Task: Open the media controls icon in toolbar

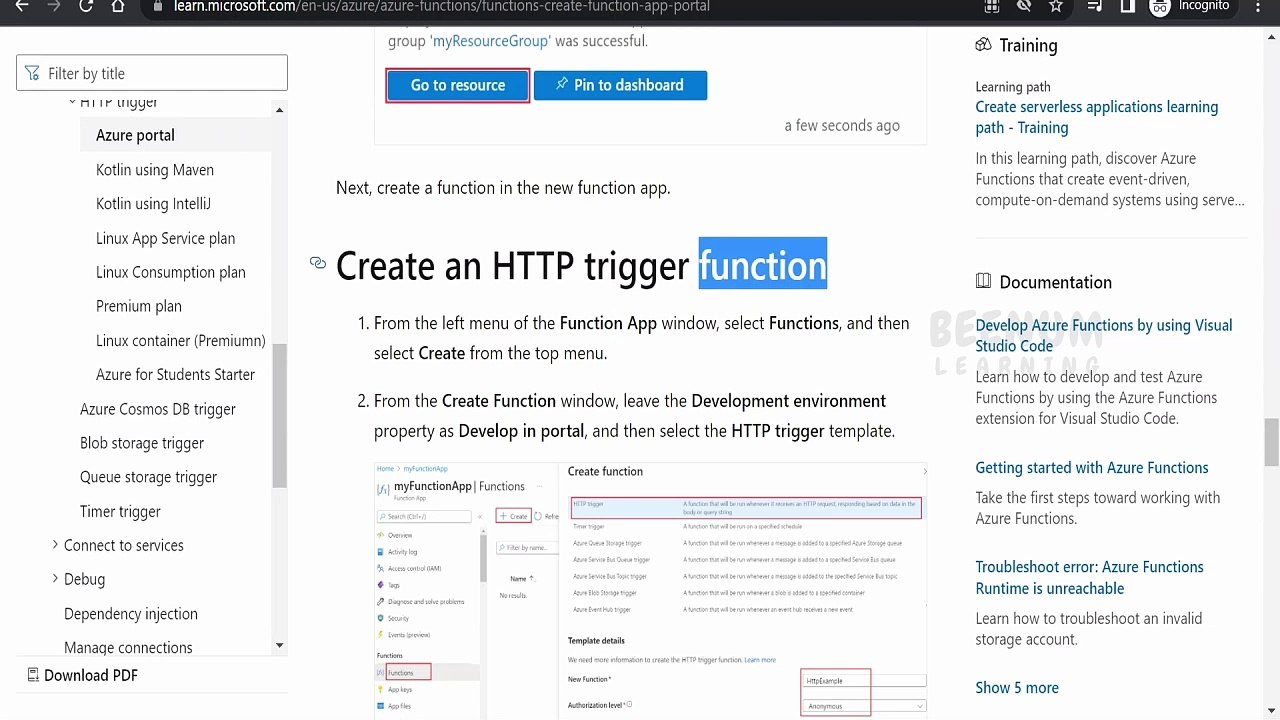Action: pyautogui.click(x=1095, y=6)
